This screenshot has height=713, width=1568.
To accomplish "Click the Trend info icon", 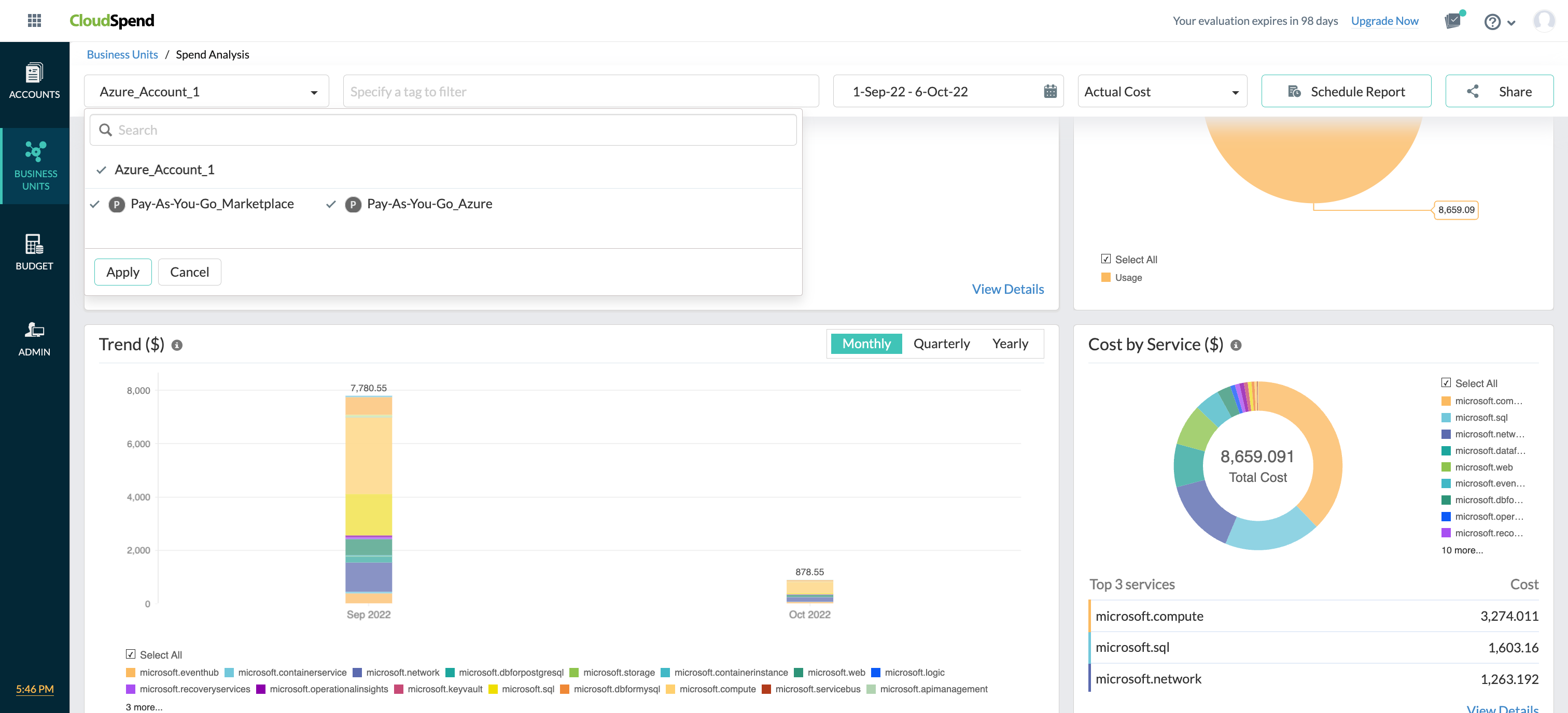I will tap(177, 346).
